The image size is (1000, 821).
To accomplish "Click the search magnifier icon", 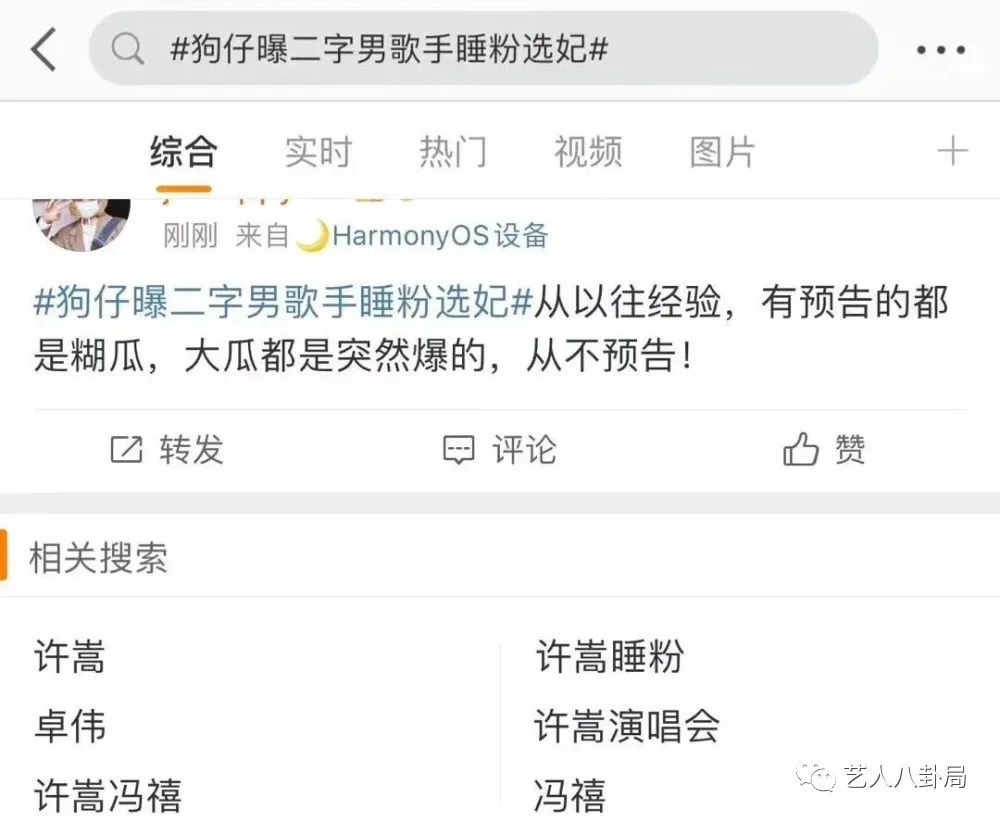I will coord(127,48).
